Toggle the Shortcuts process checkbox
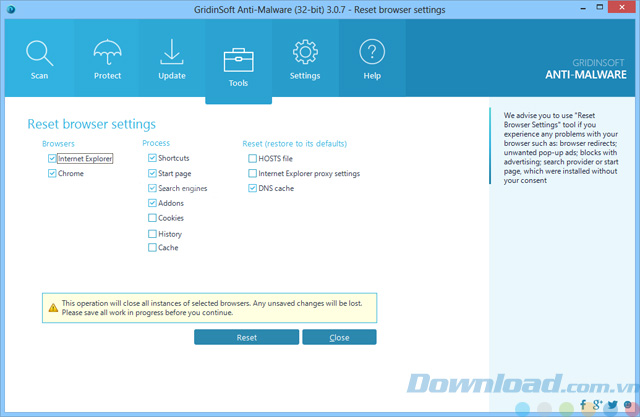This screenshot has height=417, width=640. pos(152,158)
